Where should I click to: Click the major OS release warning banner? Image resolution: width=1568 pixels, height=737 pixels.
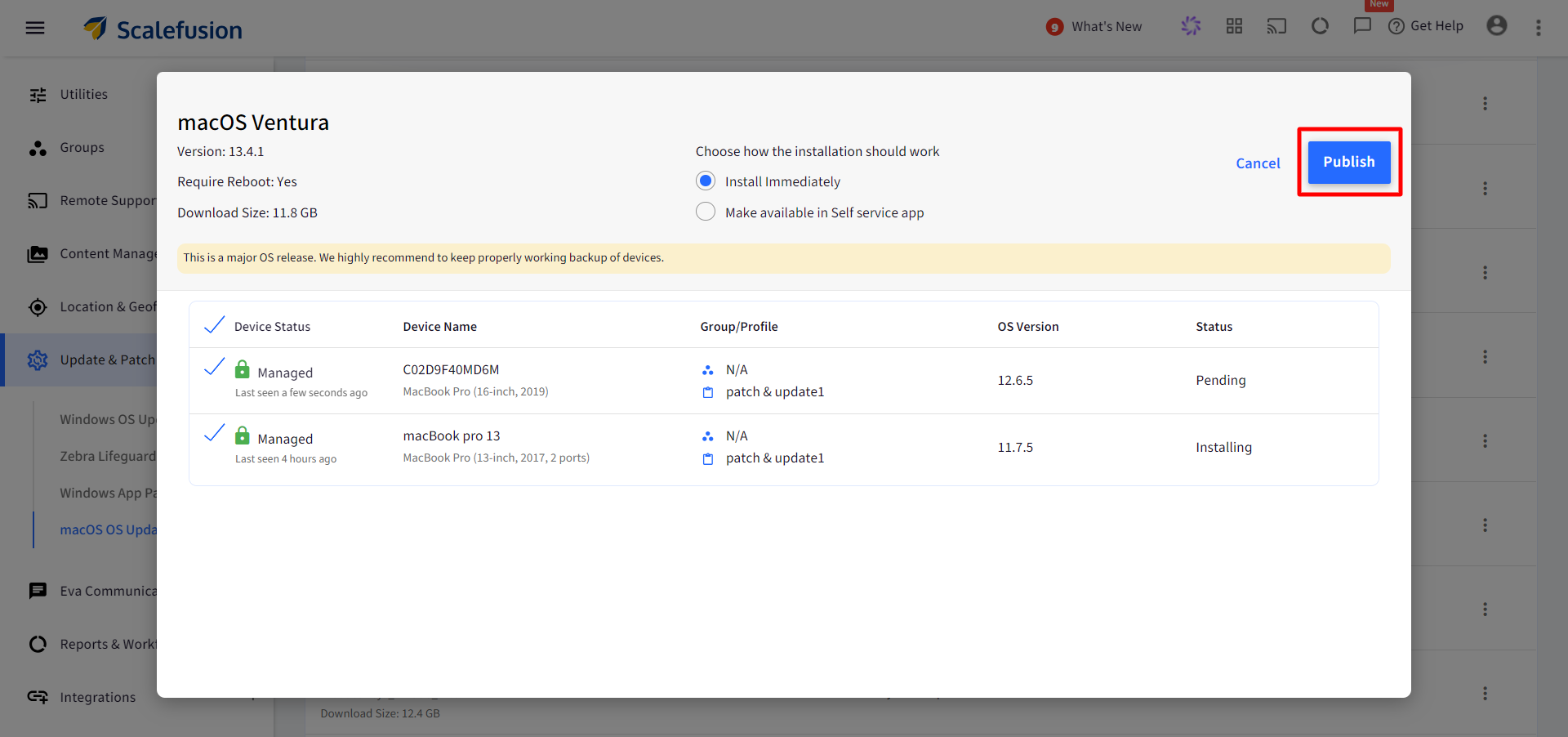click(783, 257)
